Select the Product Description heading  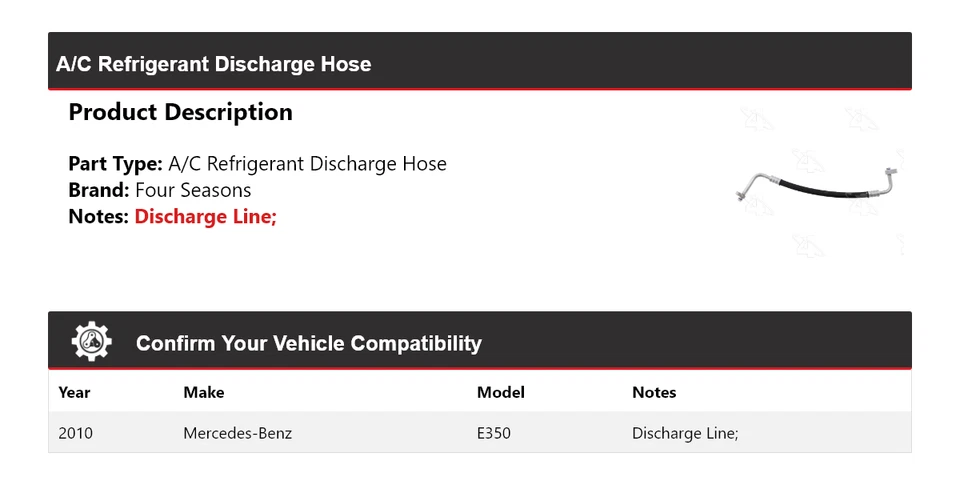(x=180, y=112)
